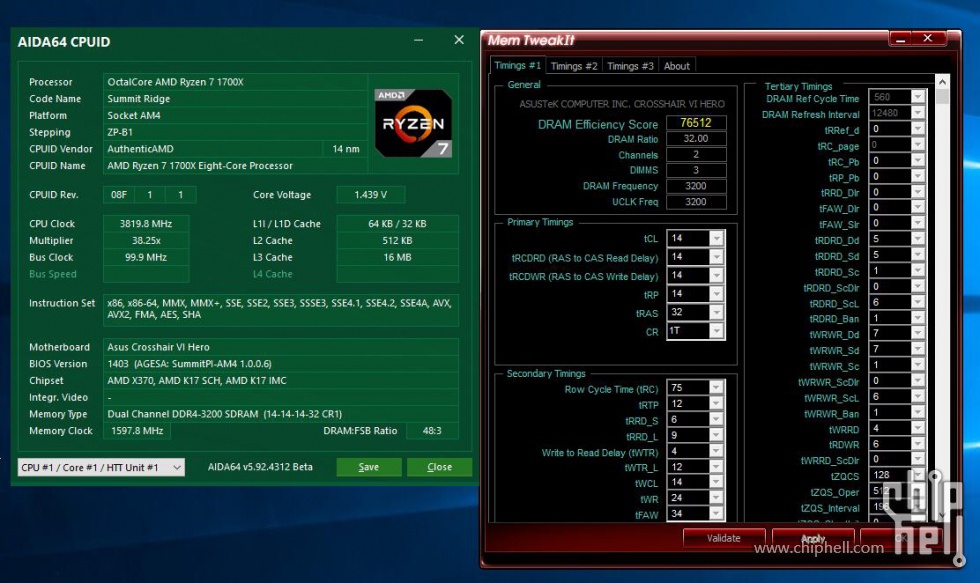This screenshot has width=980, height=583.
Task: Open the tWR dropdown
Action: [x=717, y=498]
